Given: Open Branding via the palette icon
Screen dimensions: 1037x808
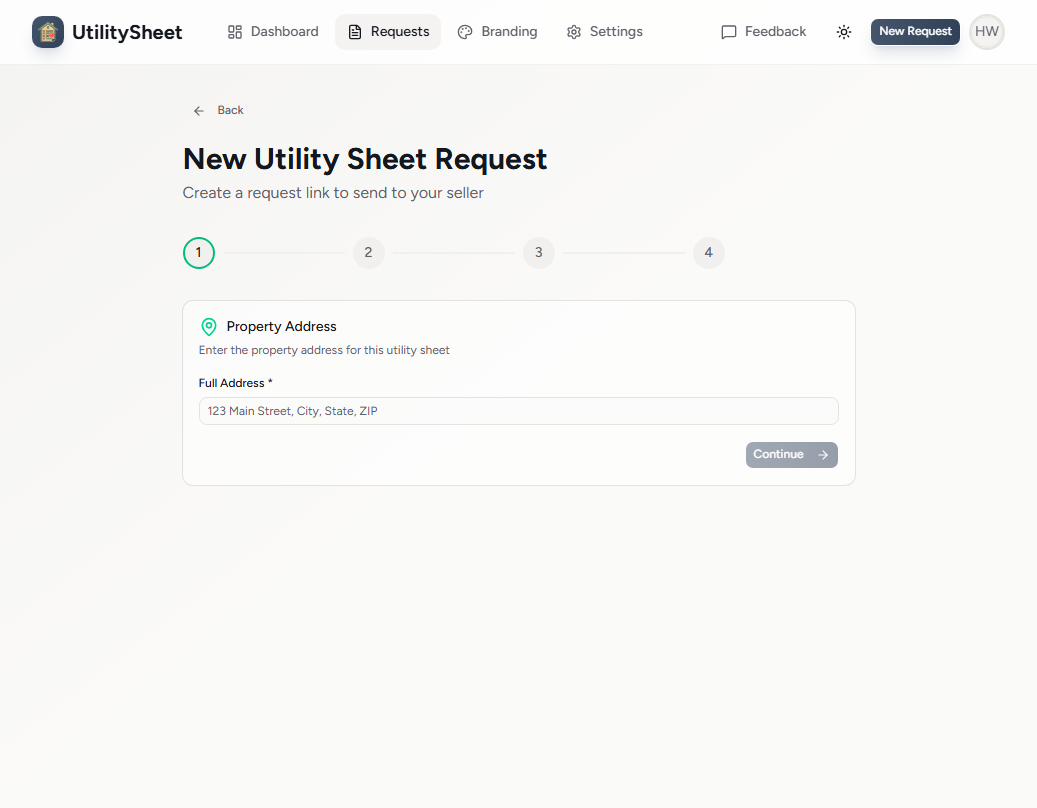Looking at the screenshot, I should pyautogui.click(x=464, y=31).
